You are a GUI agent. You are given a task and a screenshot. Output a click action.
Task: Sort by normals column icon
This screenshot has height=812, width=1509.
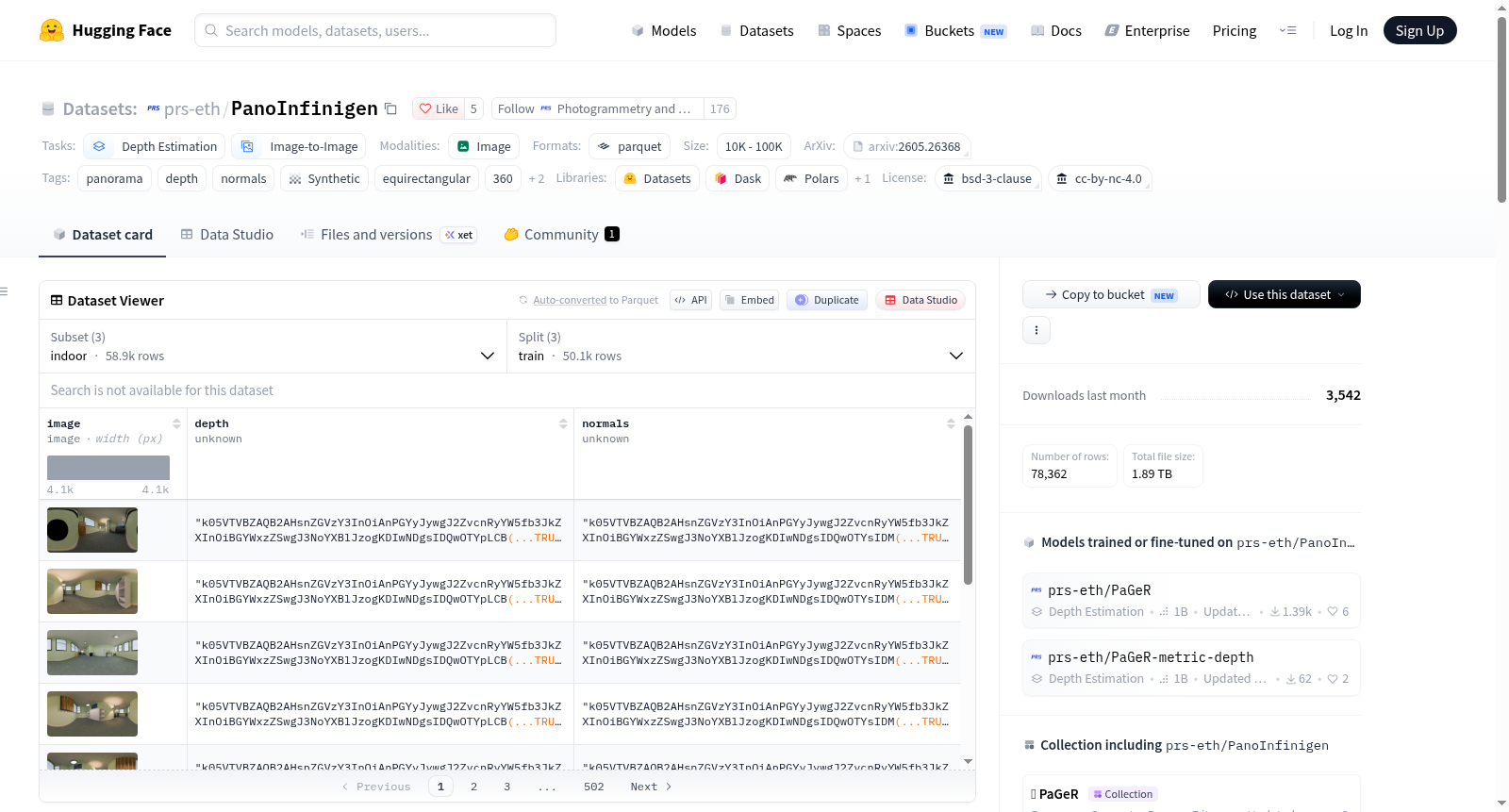951,423
